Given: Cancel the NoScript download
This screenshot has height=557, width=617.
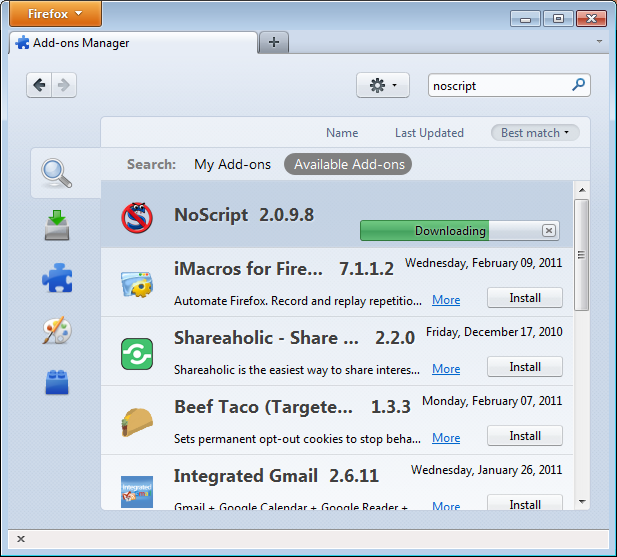Looking at the screenshot, I should point(548,231).
